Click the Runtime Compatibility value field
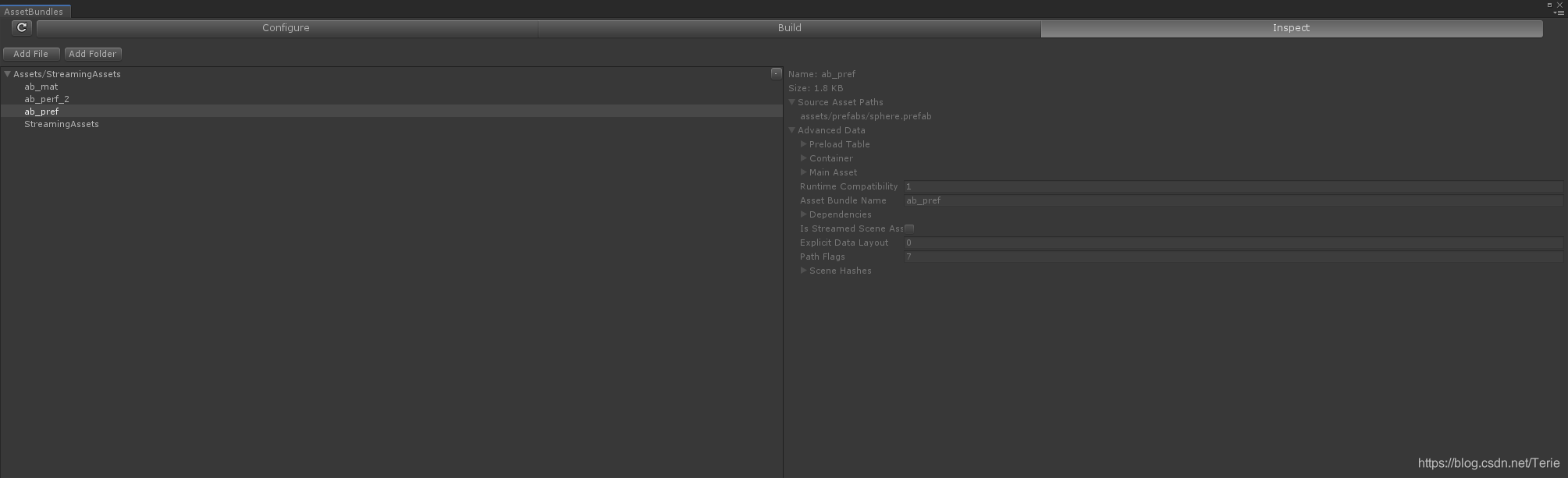This screenshot has height=478, width=1568. [1234, 186]
